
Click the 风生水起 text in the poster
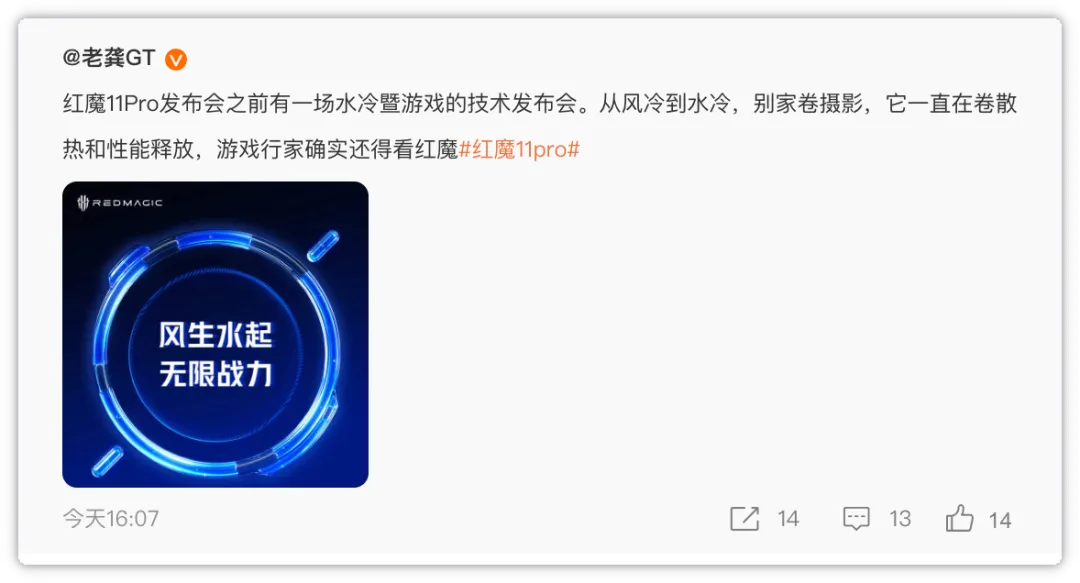tap(216, 336)
